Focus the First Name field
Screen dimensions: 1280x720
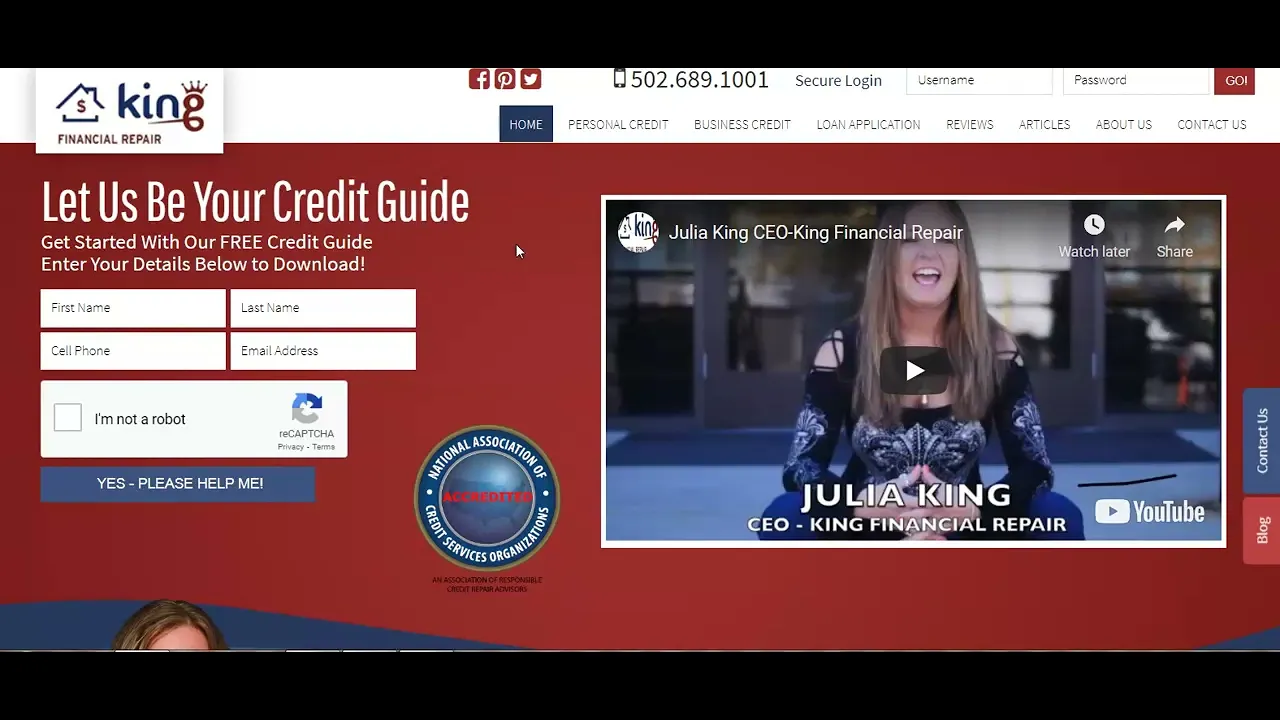click(x=133, y=308)
